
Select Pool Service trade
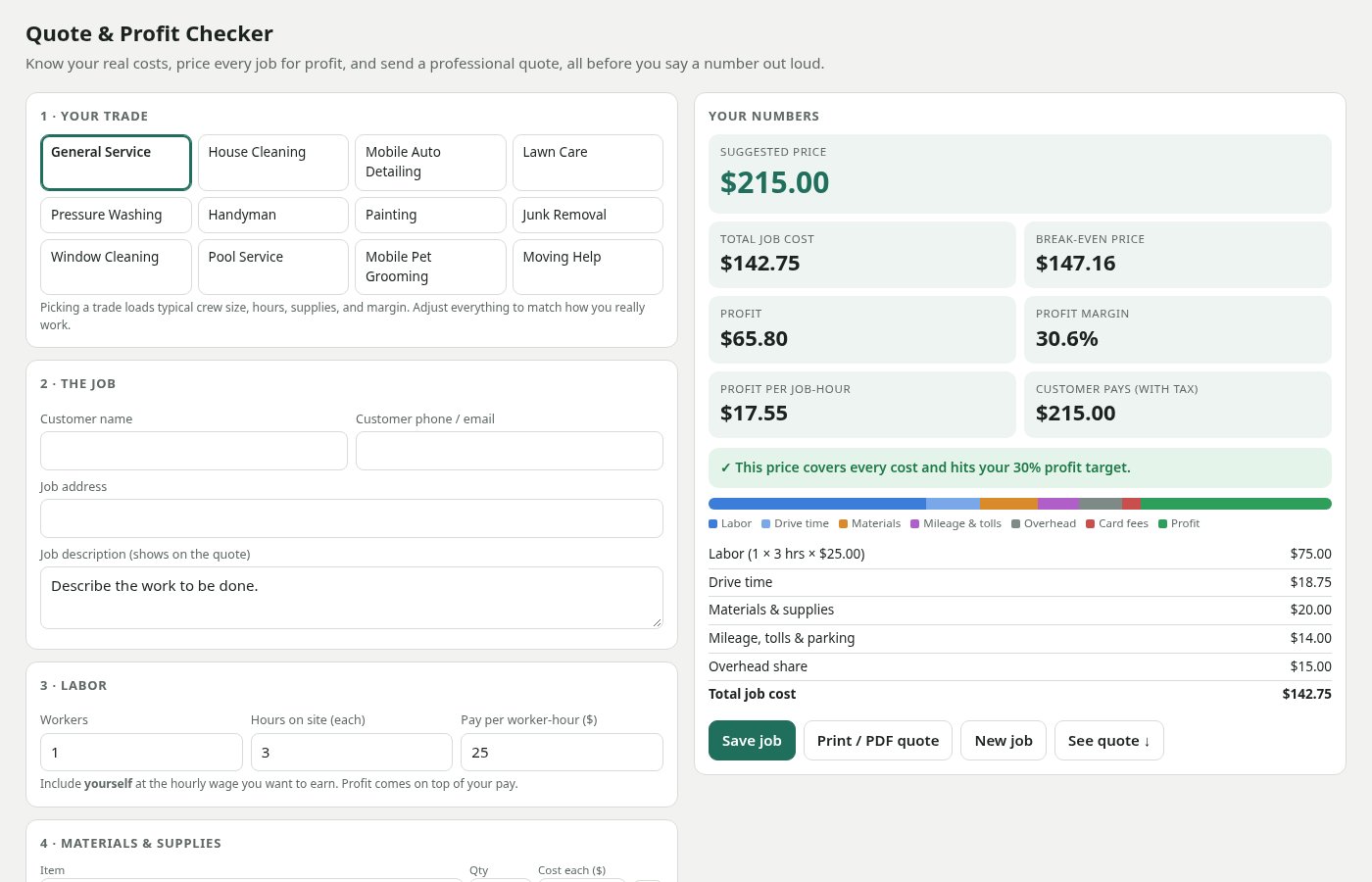pos(273,267)
